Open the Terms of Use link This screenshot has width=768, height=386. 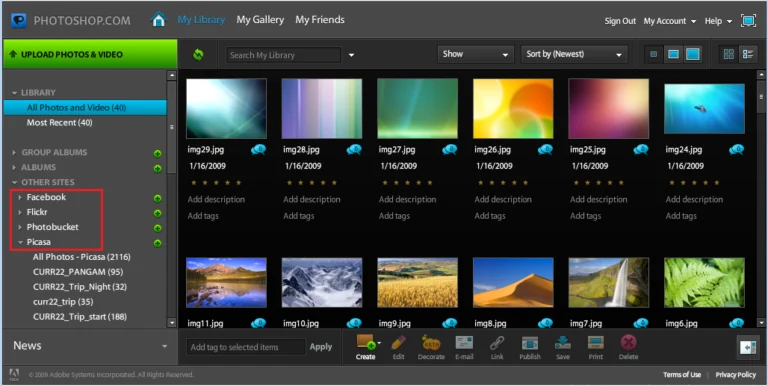[682, 375]
